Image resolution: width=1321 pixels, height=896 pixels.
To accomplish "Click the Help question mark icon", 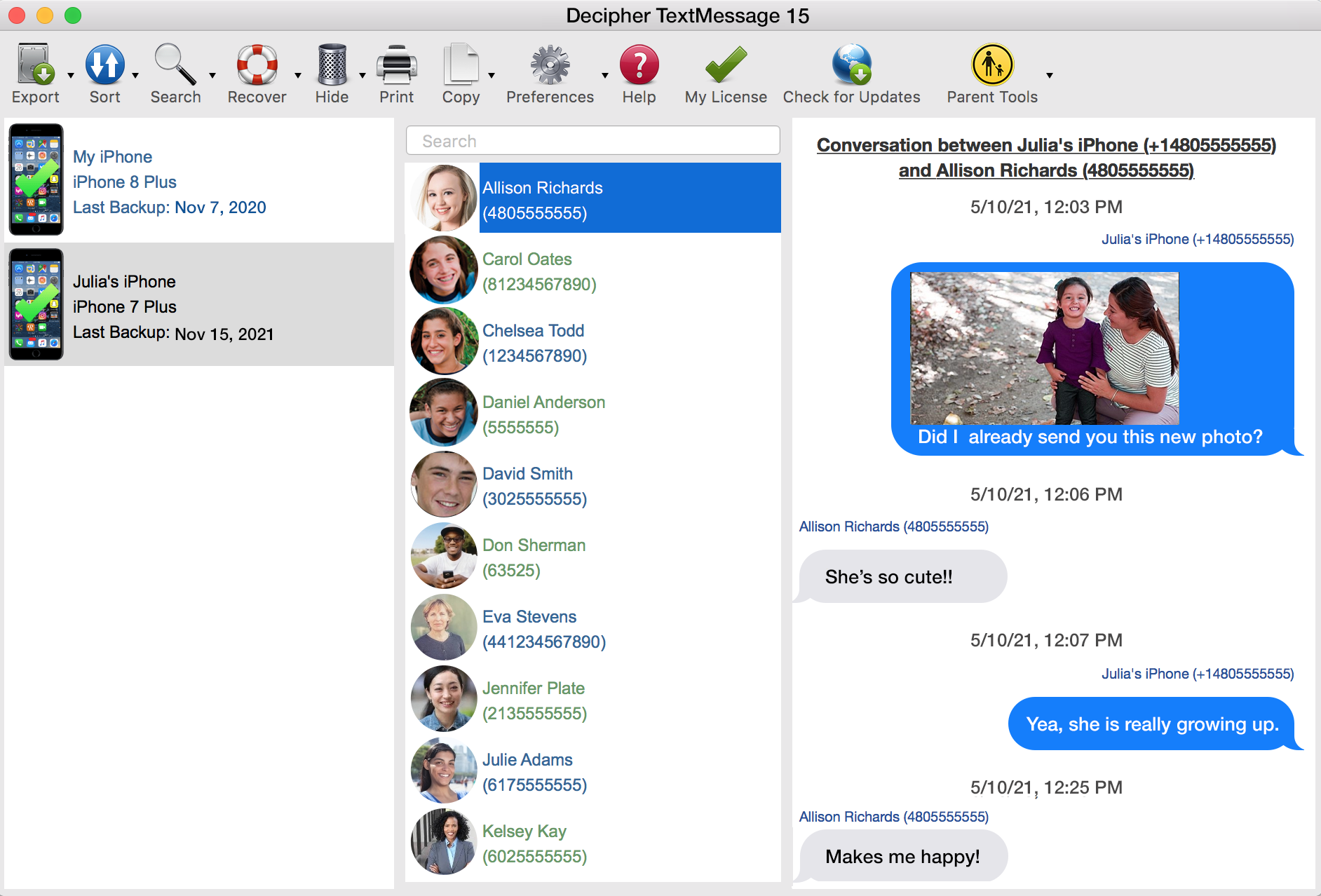I will point(638,67).
